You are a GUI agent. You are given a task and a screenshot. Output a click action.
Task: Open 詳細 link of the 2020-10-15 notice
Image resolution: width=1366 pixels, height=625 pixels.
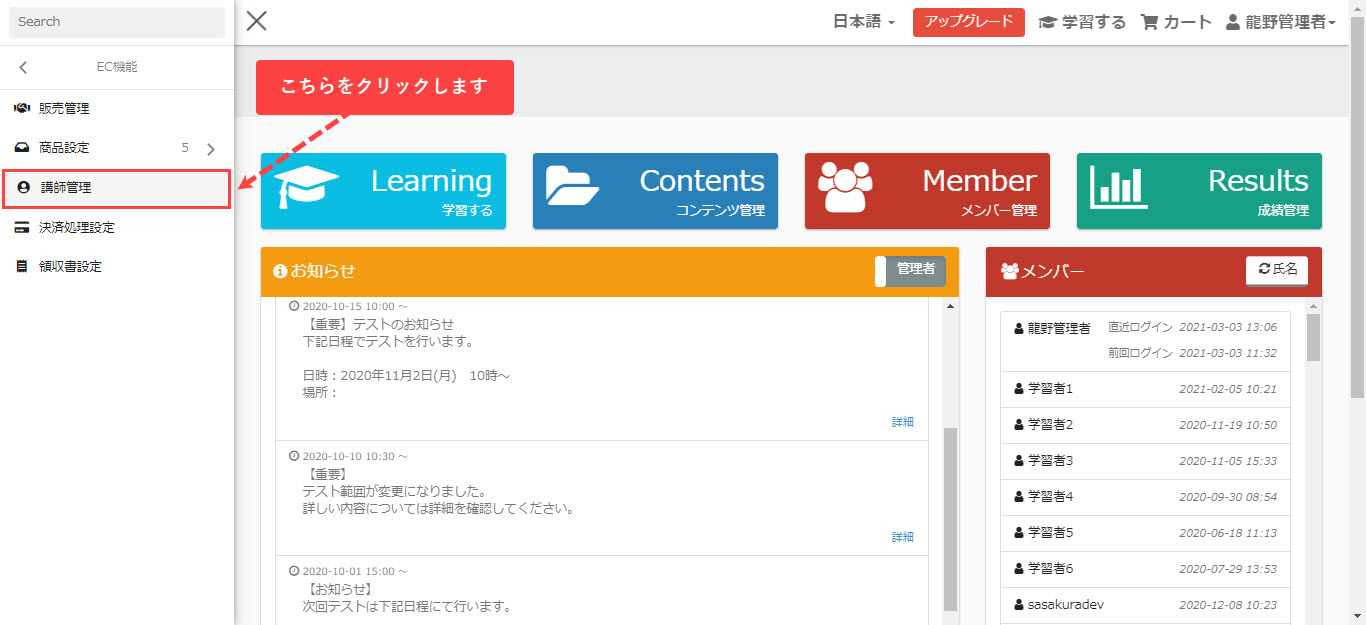coord(902,422)
